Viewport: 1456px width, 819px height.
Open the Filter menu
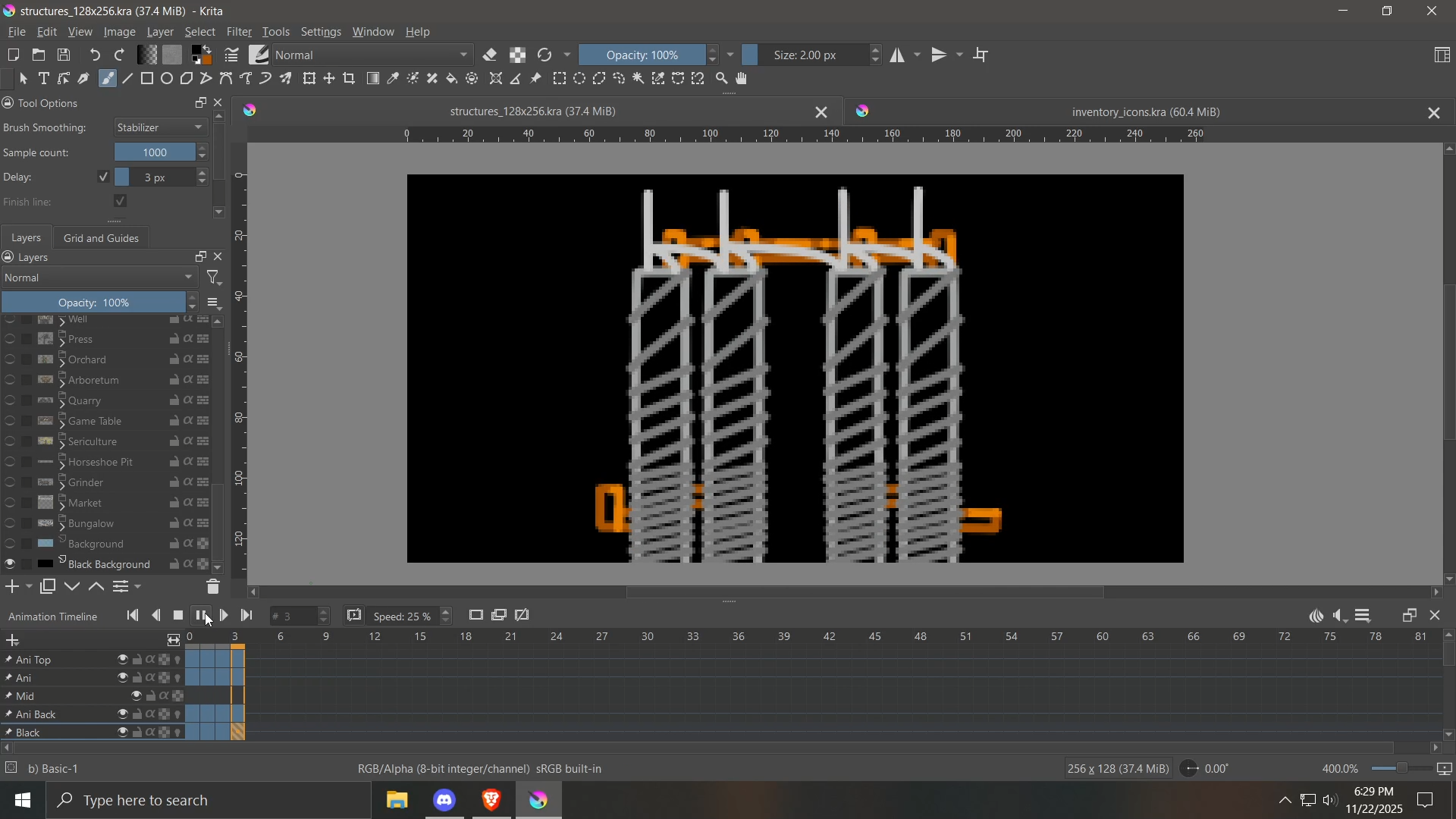click(239, 33)
